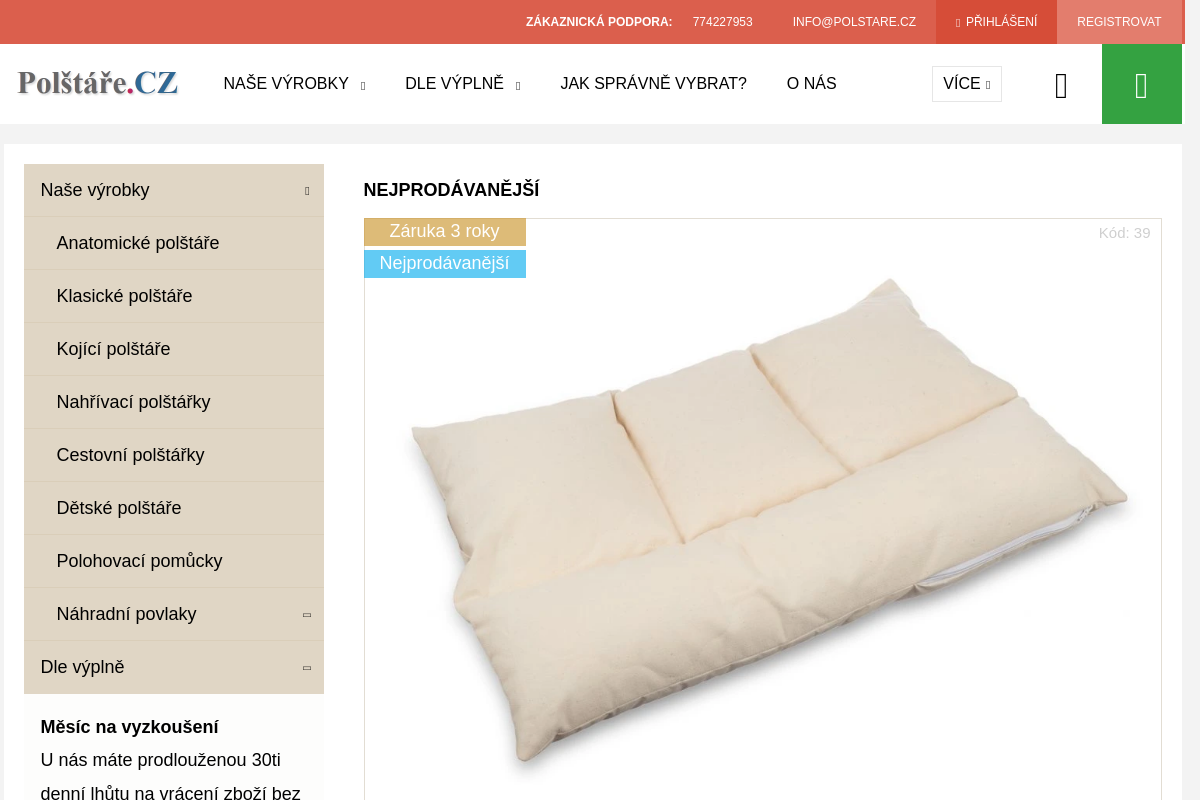Call support number 774227953
Image resolution: width=1200 pixels, height=800 pixels.
tap(722, 22)
